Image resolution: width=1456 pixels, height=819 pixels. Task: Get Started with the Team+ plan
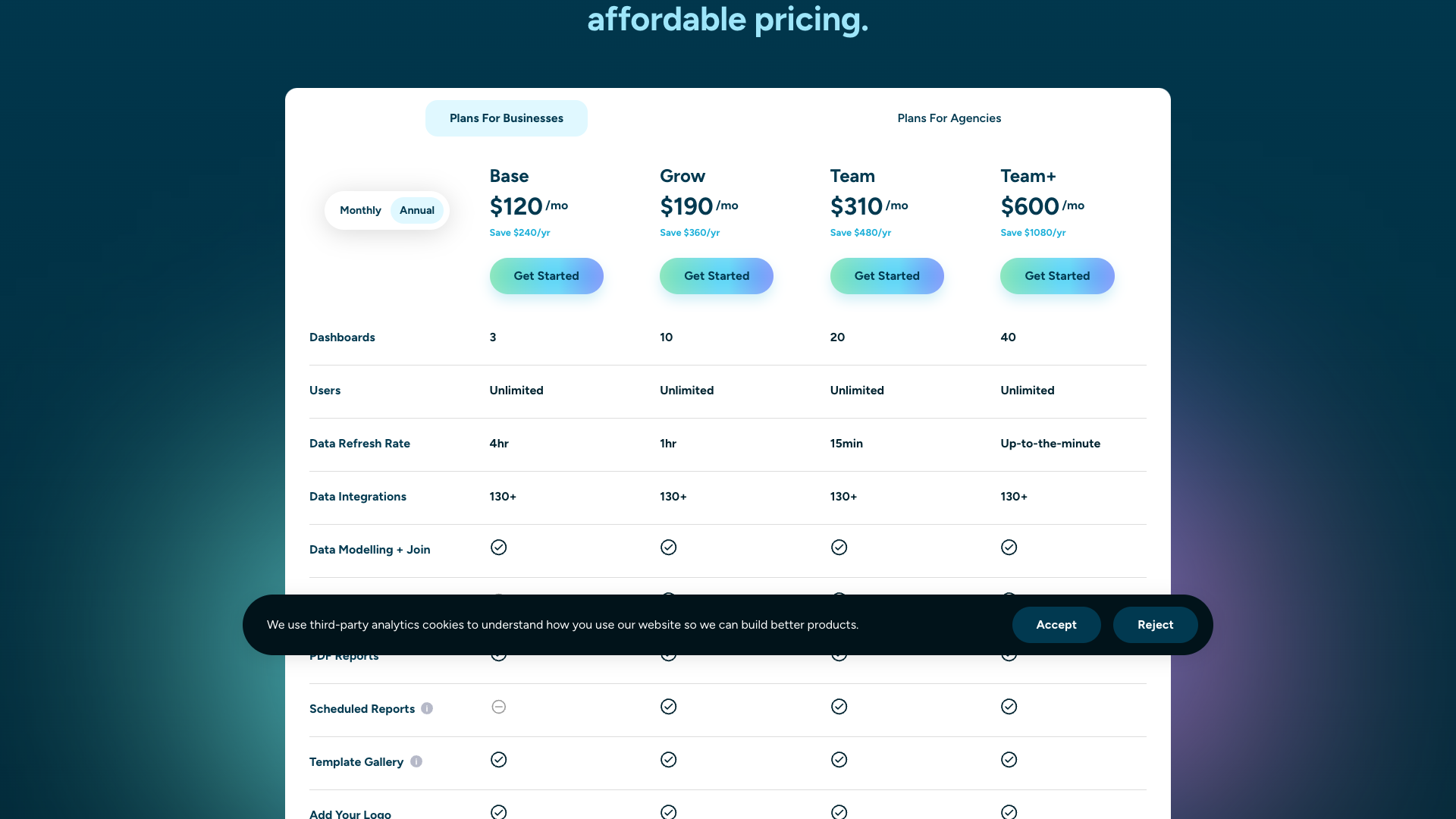point(1057,275)
